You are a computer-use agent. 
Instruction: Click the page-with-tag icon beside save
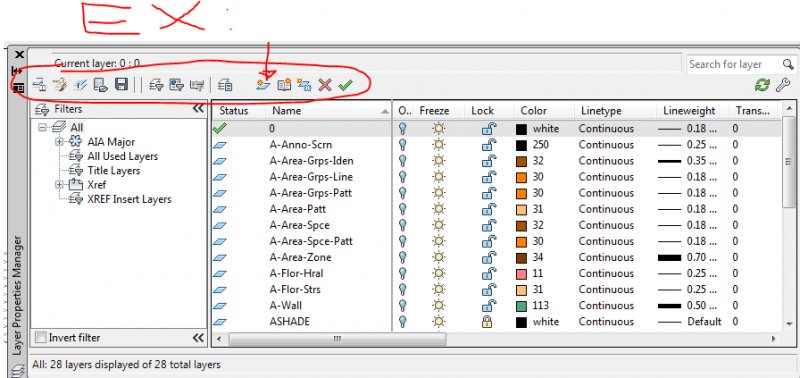click(x=101, y=85)
